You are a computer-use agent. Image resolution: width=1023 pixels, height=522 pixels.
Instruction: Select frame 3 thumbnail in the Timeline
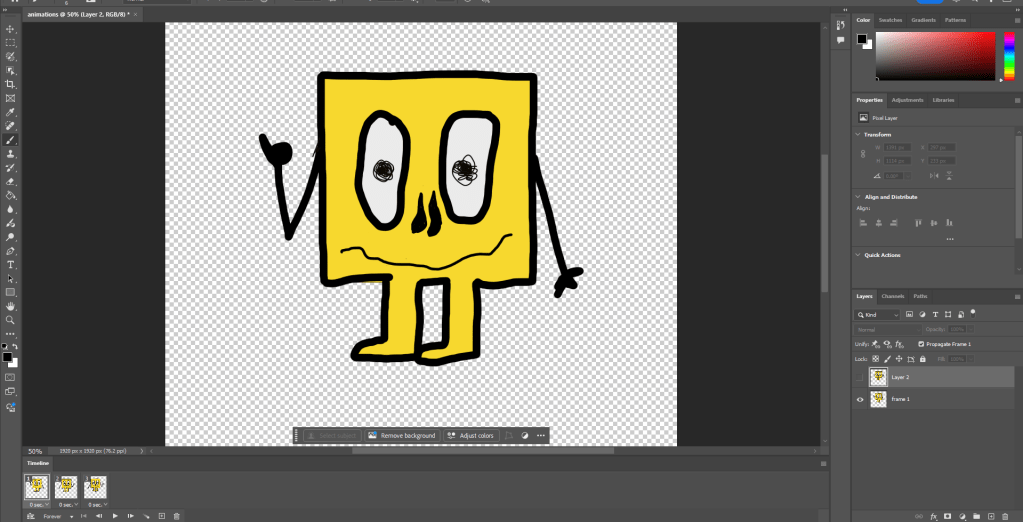tap(96, 486)
